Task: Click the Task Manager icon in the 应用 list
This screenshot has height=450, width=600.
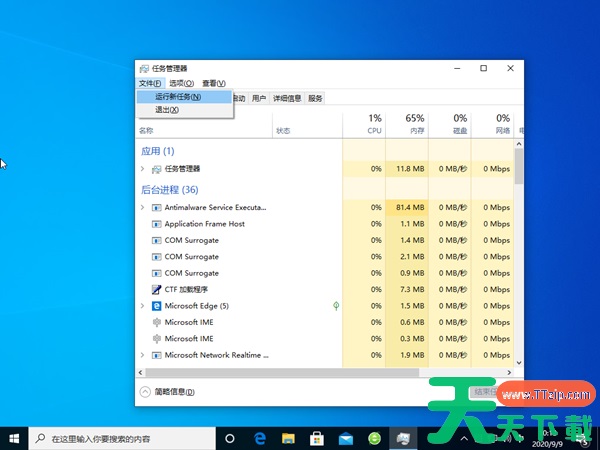Action: pyautogui.click(x=156, y=169)
